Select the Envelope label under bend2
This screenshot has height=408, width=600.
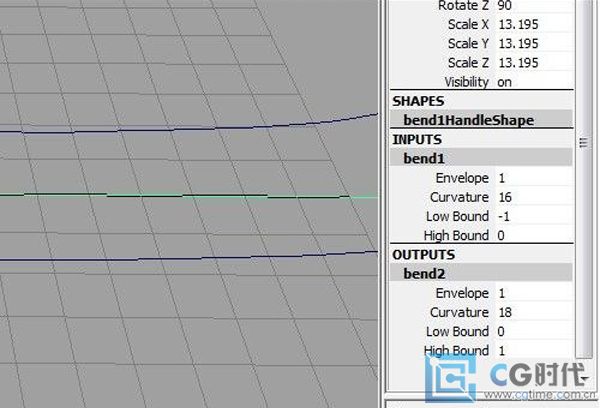[x=462, y=293]
